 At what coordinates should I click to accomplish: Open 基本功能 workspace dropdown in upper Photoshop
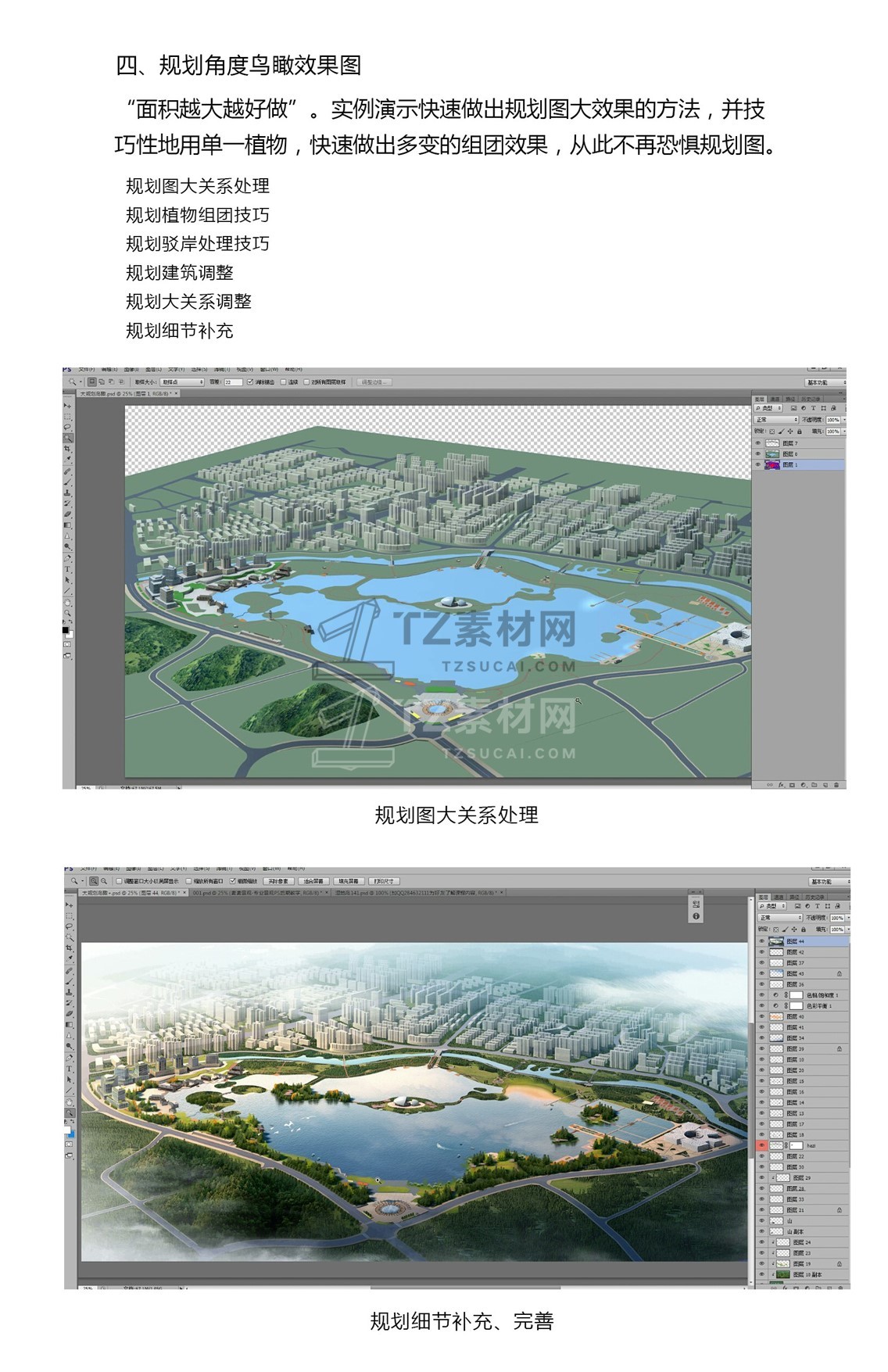pyautogui.click(x=825, y=382)
